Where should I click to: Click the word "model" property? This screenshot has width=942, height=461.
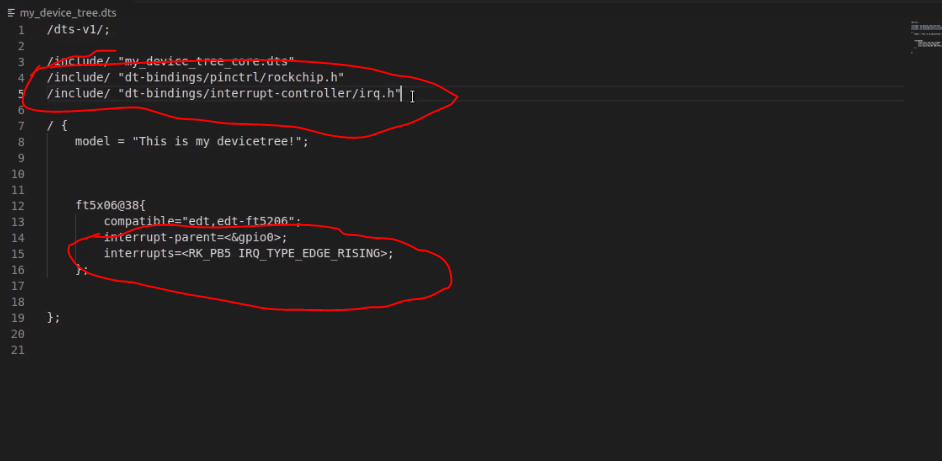(93, 142)
